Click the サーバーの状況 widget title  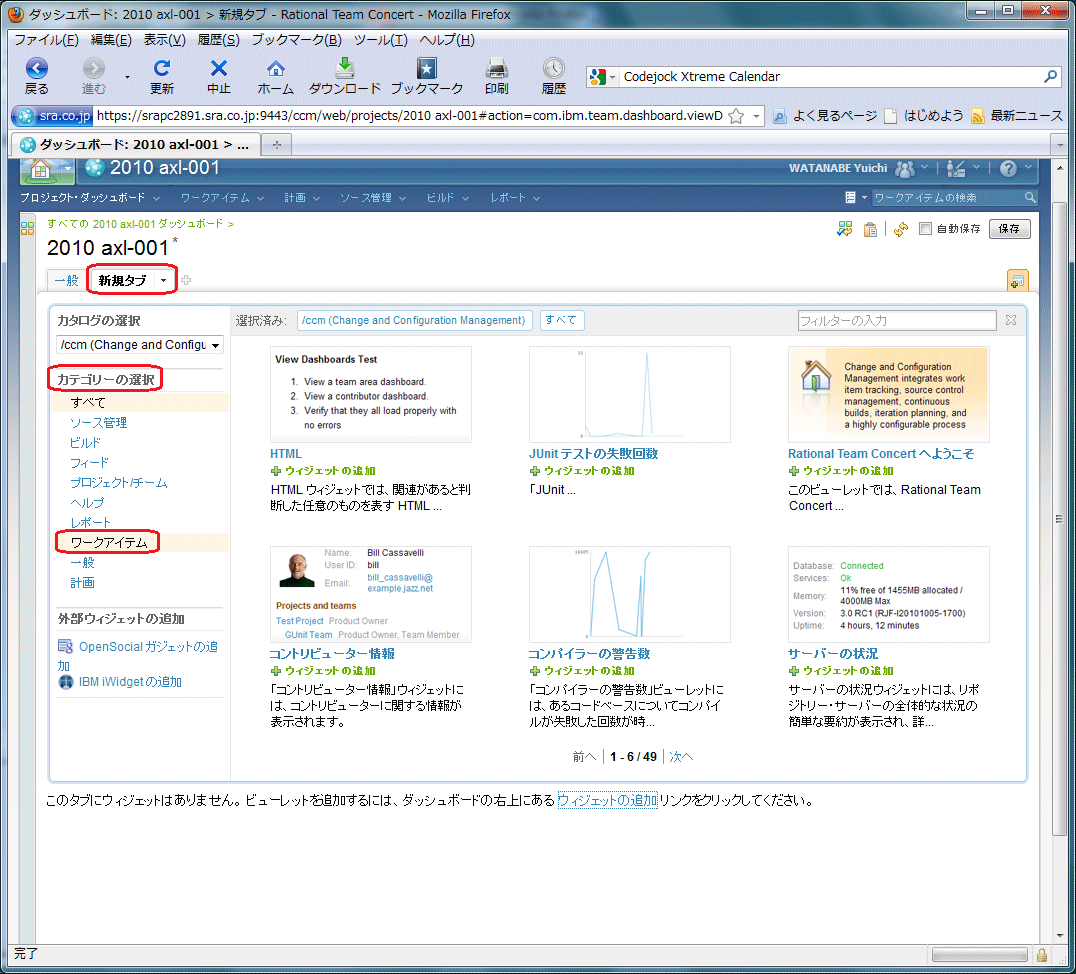click(x=833, y=653)
